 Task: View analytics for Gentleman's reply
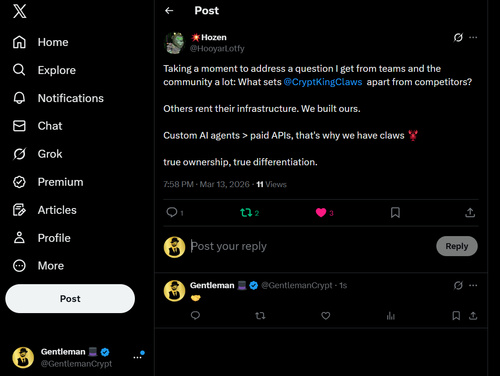click(x=391, y=316)
